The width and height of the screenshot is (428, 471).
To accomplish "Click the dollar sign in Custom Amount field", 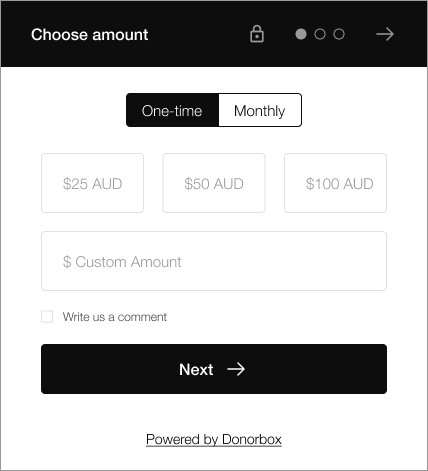I will pyautogui.click(x=67, y=262).
